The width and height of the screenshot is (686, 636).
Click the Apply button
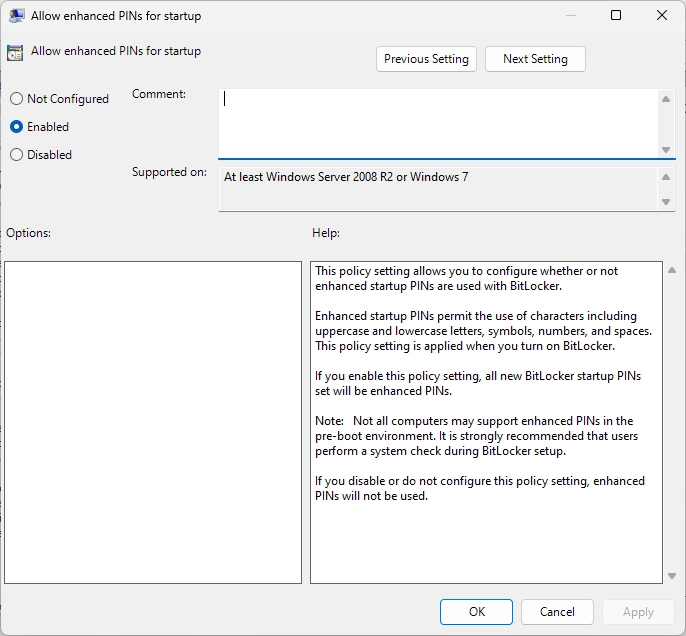tap(638, 612)
